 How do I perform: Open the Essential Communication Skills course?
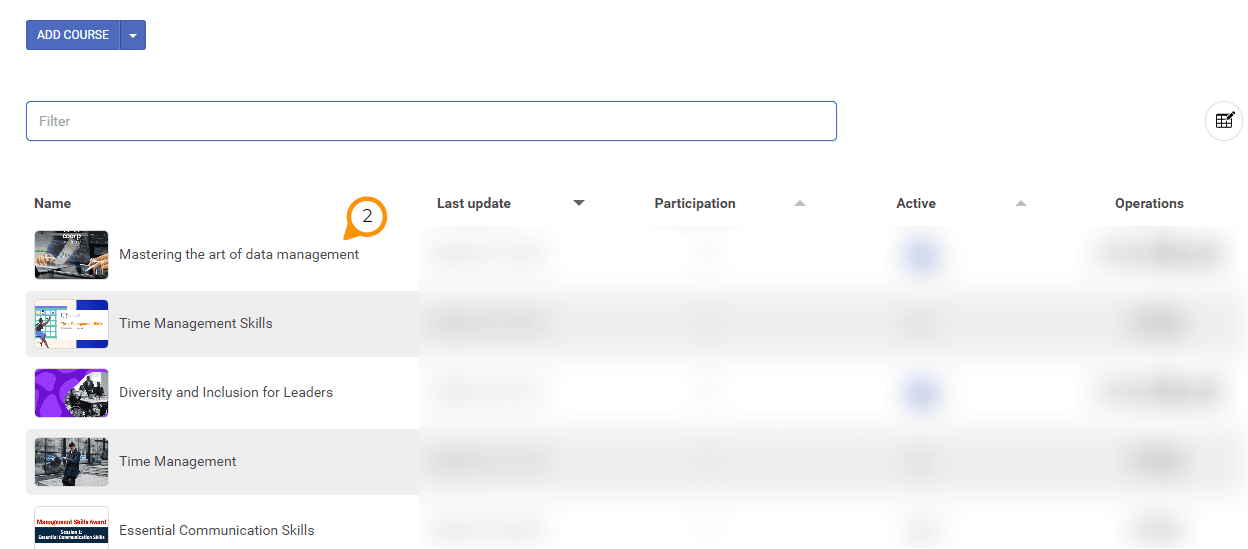coord(217,530)
